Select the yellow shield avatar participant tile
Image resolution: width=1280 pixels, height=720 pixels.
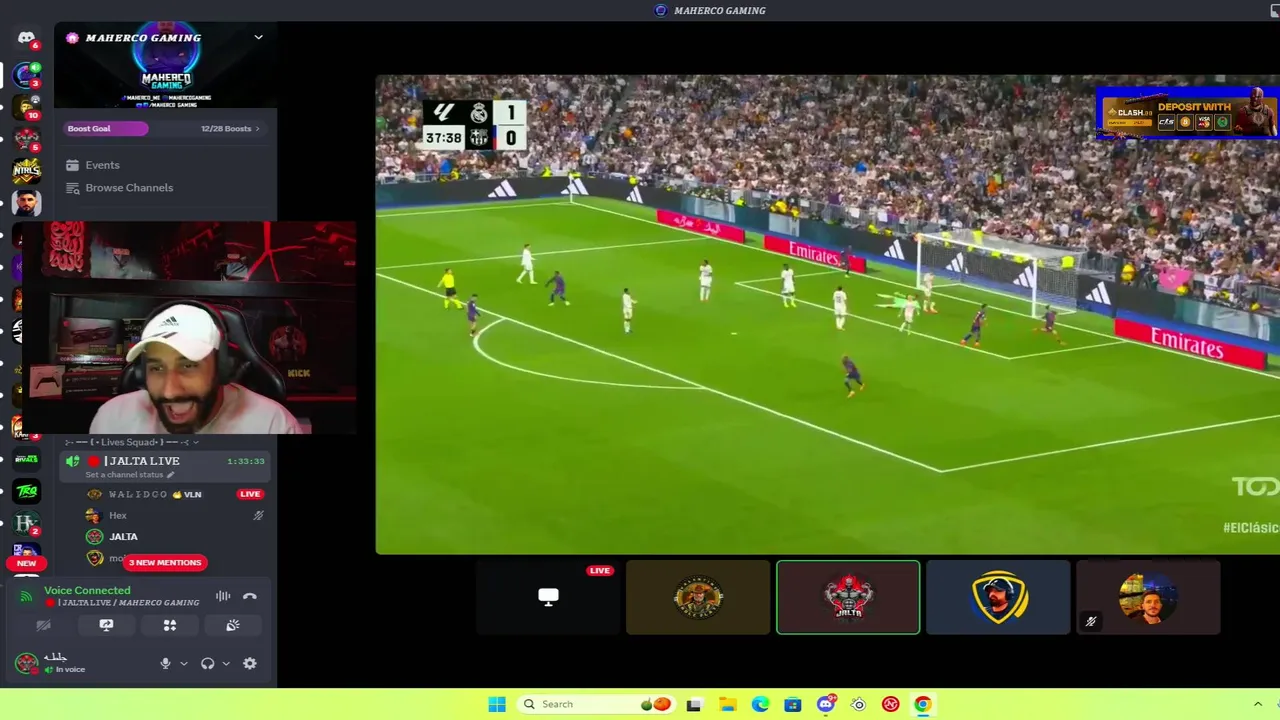click(998, 597)
